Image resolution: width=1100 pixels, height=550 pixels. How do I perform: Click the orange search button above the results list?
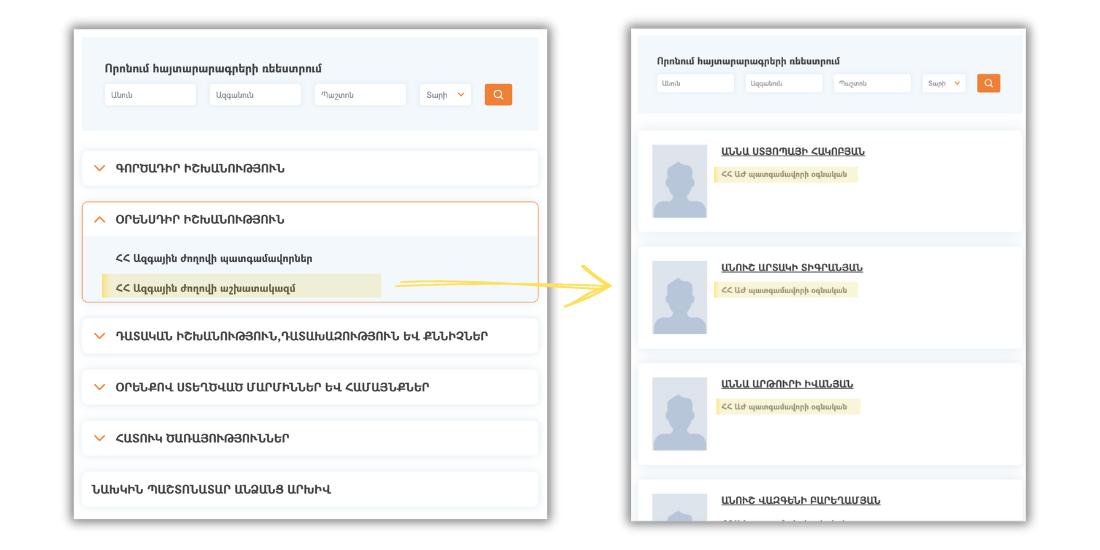tap(988, 83)
